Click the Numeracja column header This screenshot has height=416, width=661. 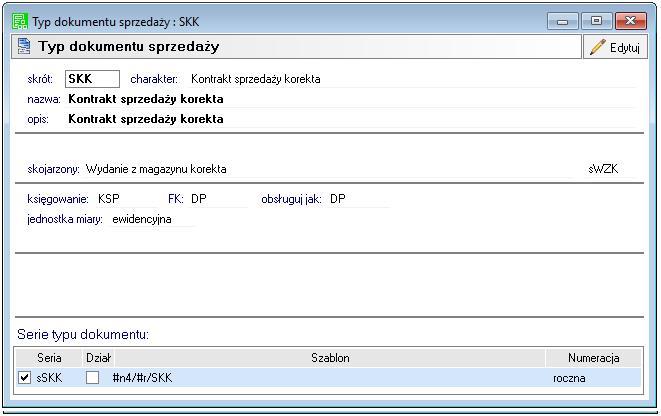pyautogui.click(x=593, y=358)
